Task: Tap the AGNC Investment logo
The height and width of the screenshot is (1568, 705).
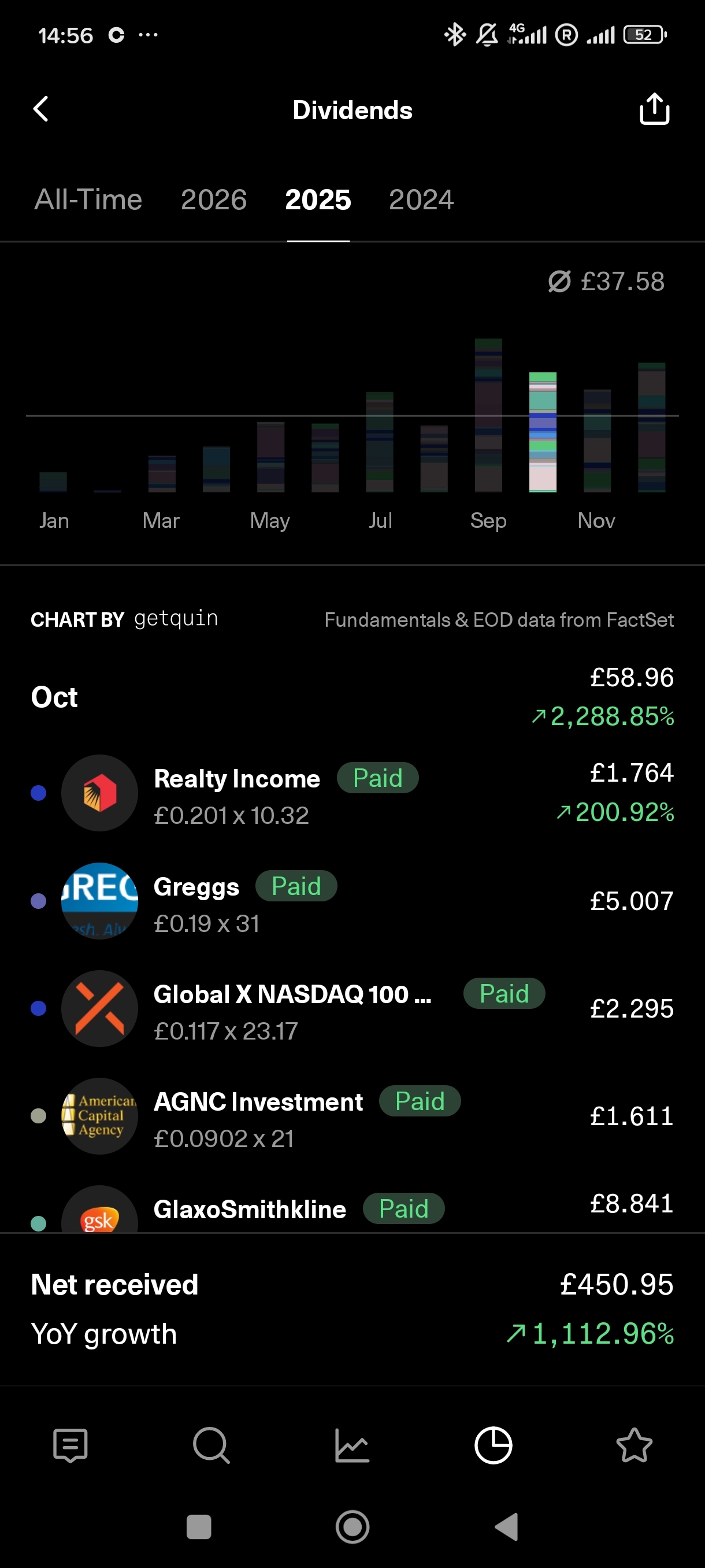Action: click(100, 1116)
